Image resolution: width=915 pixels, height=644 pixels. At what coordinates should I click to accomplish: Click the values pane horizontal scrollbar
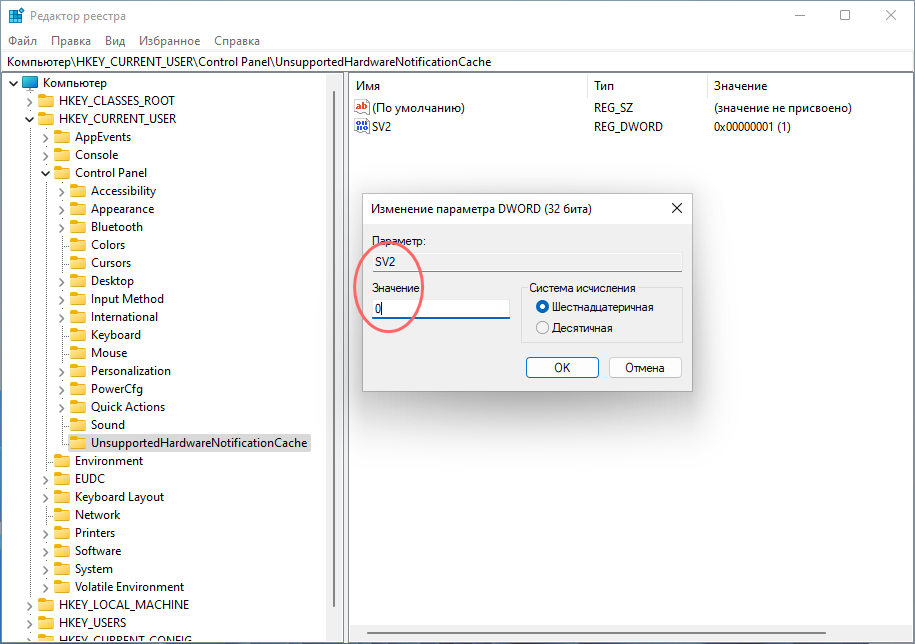point(596,632)
